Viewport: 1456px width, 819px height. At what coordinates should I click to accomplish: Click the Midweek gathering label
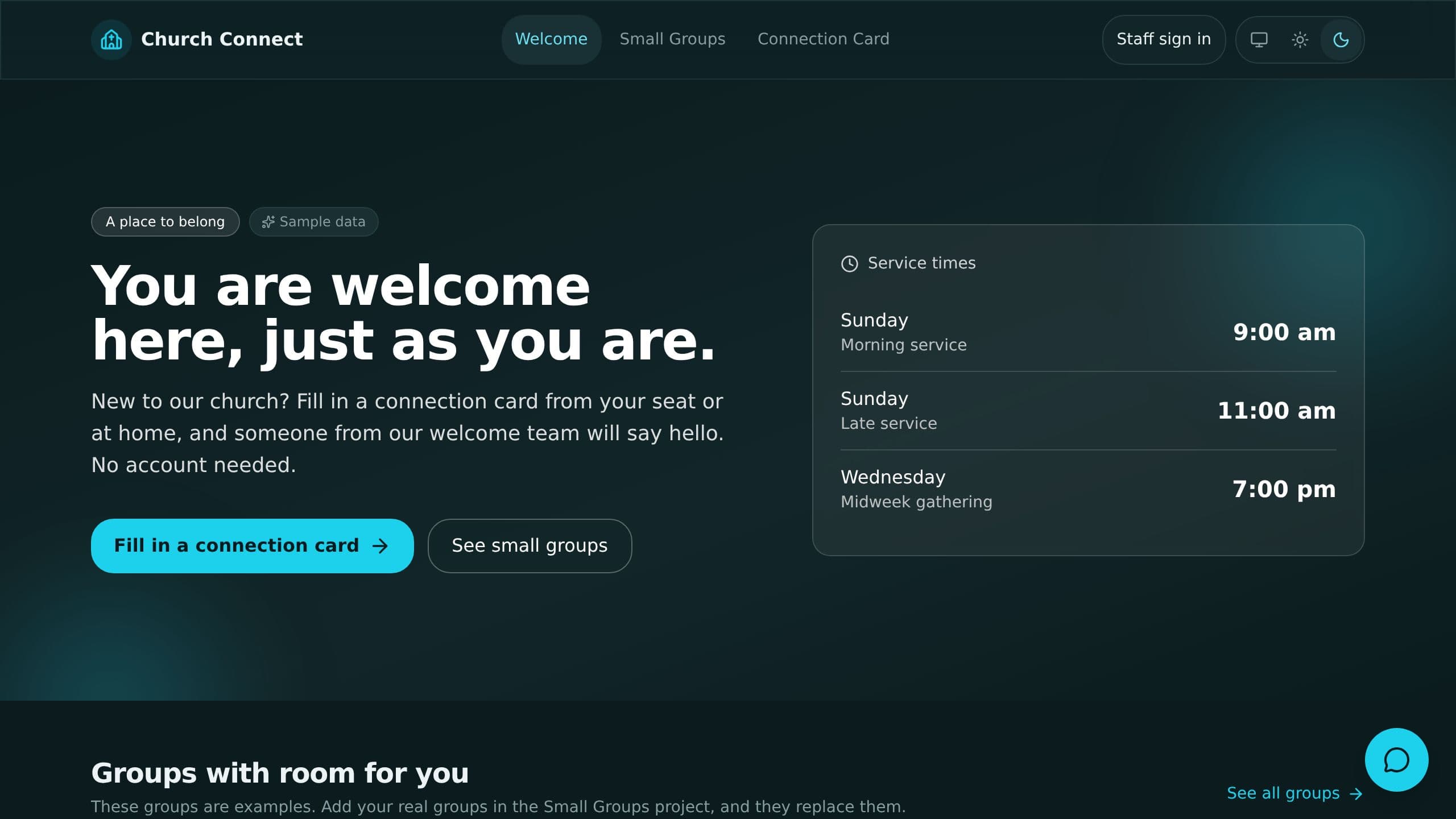(916, 502)
